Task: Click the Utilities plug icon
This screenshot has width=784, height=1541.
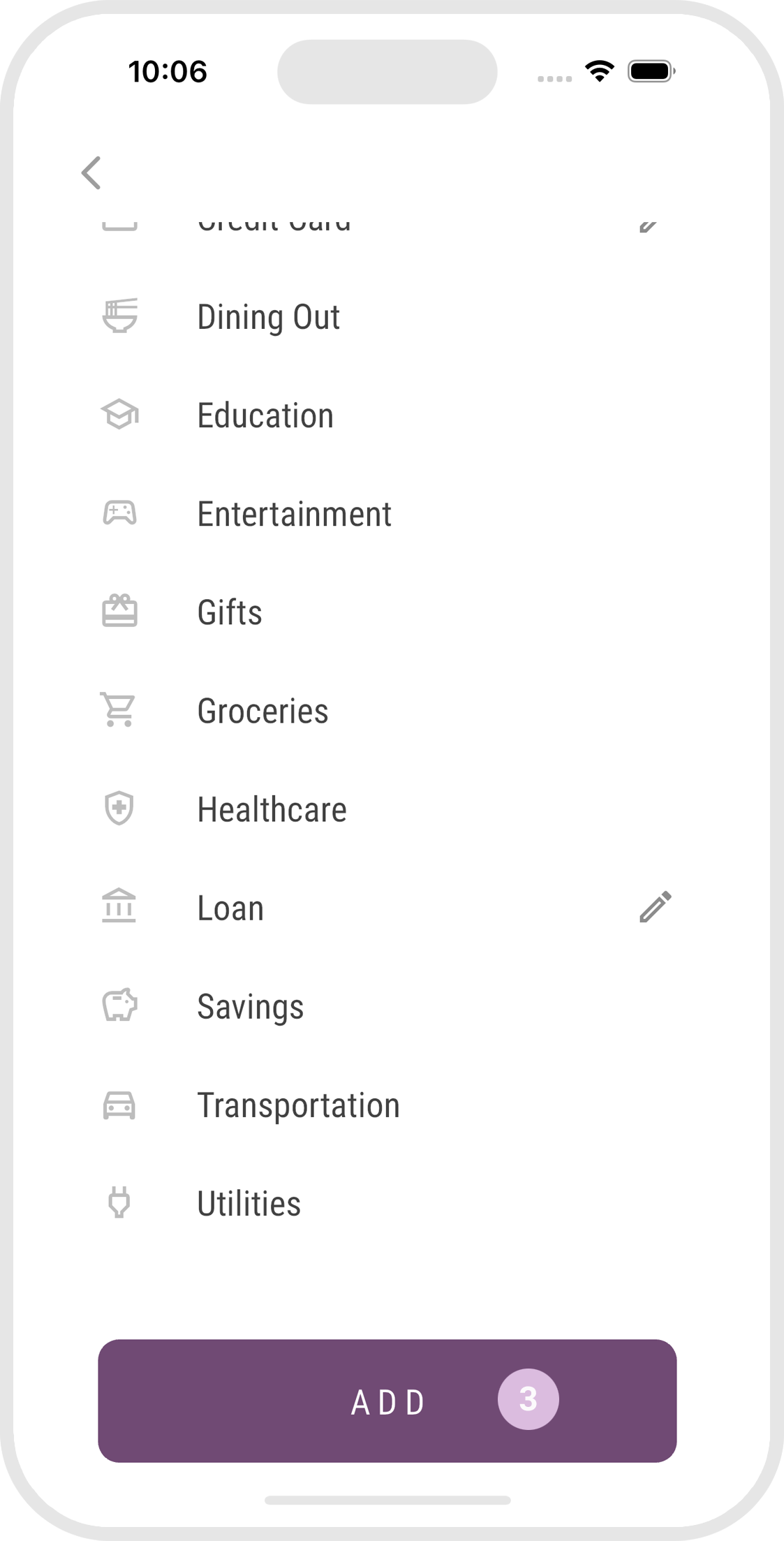Action: pos(119,1203)
